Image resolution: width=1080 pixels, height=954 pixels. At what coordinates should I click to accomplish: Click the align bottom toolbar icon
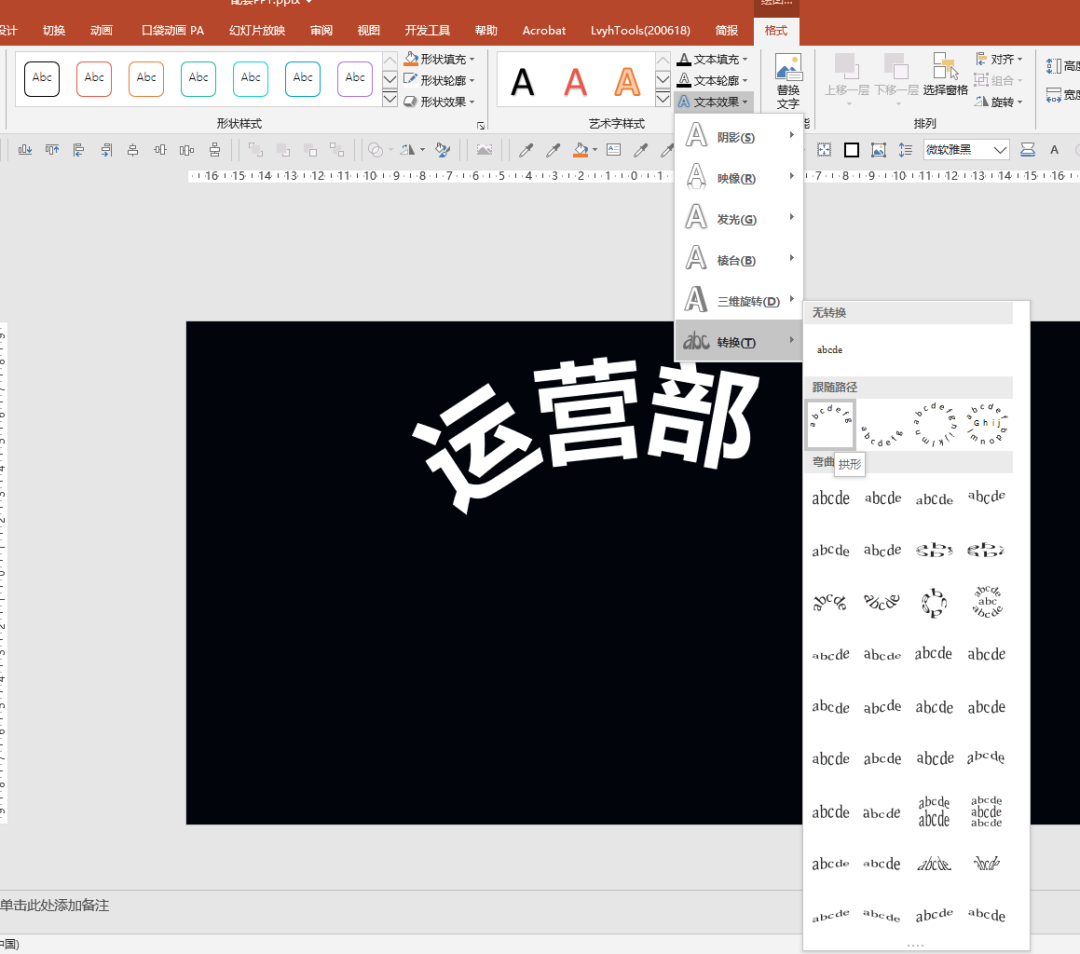[25, 149]
